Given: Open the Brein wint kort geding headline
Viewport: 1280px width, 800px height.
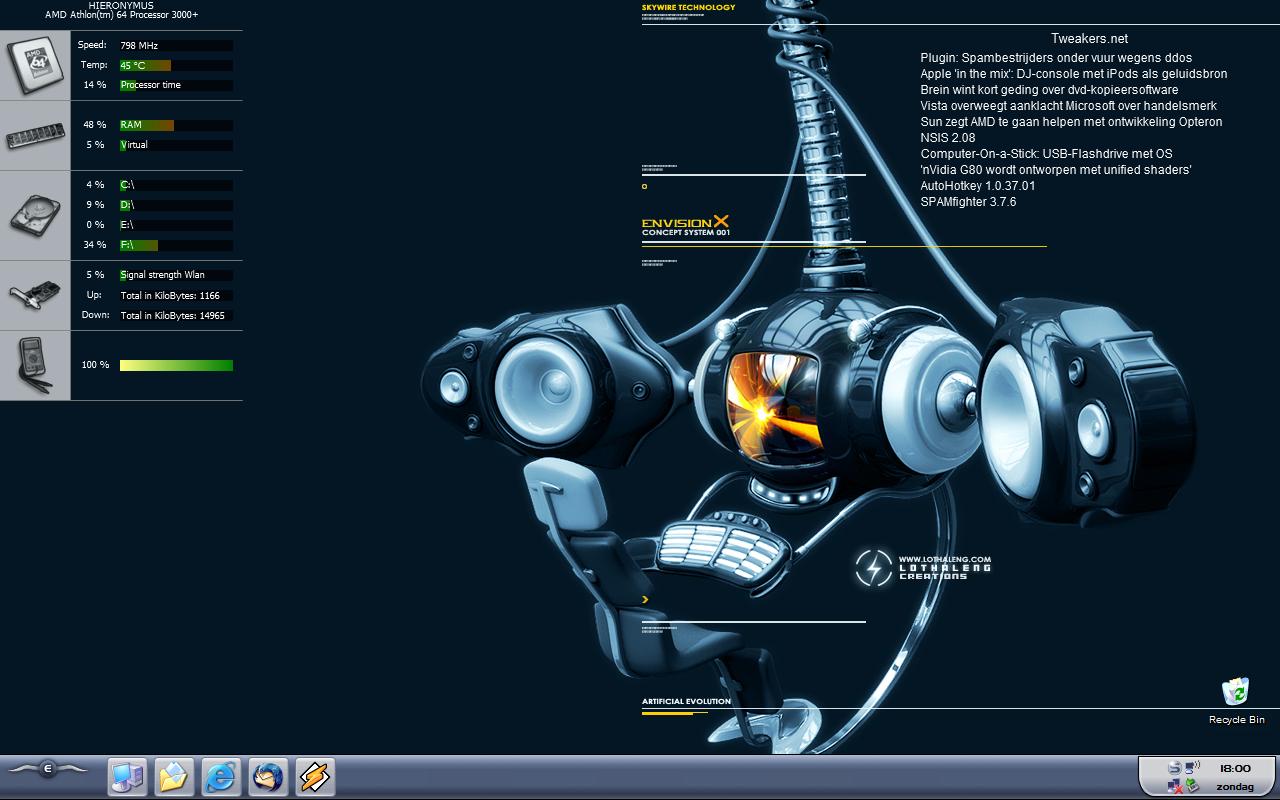Looking at the screenshot, I should point(1049,90).
